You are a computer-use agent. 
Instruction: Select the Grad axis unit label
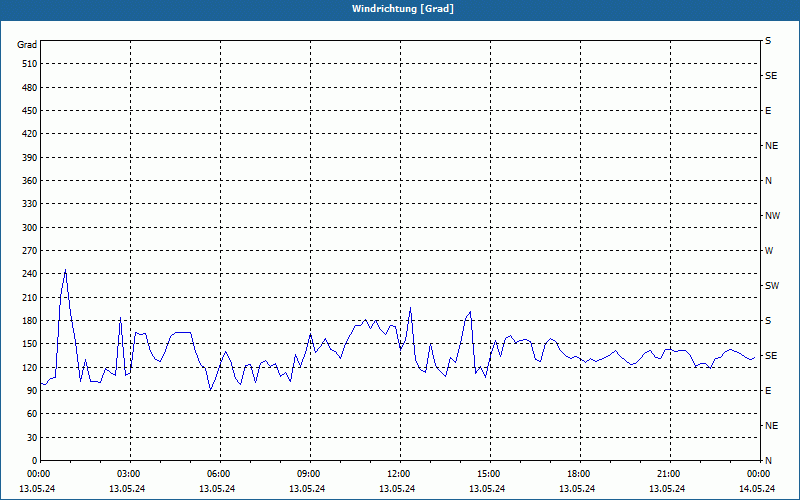[x=27, y=45]
